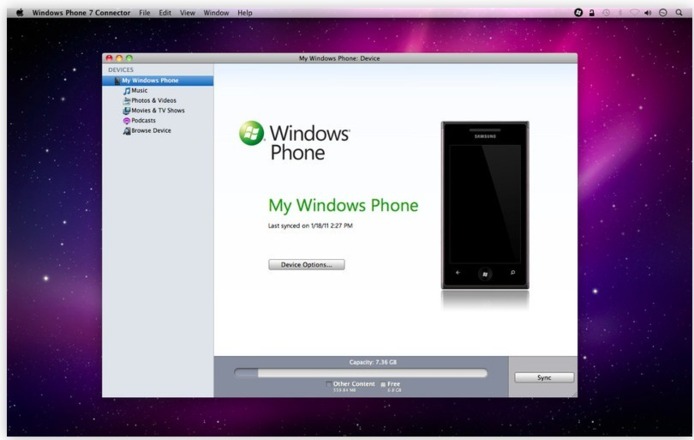Click the storage capacity bar

pos(361,373)
